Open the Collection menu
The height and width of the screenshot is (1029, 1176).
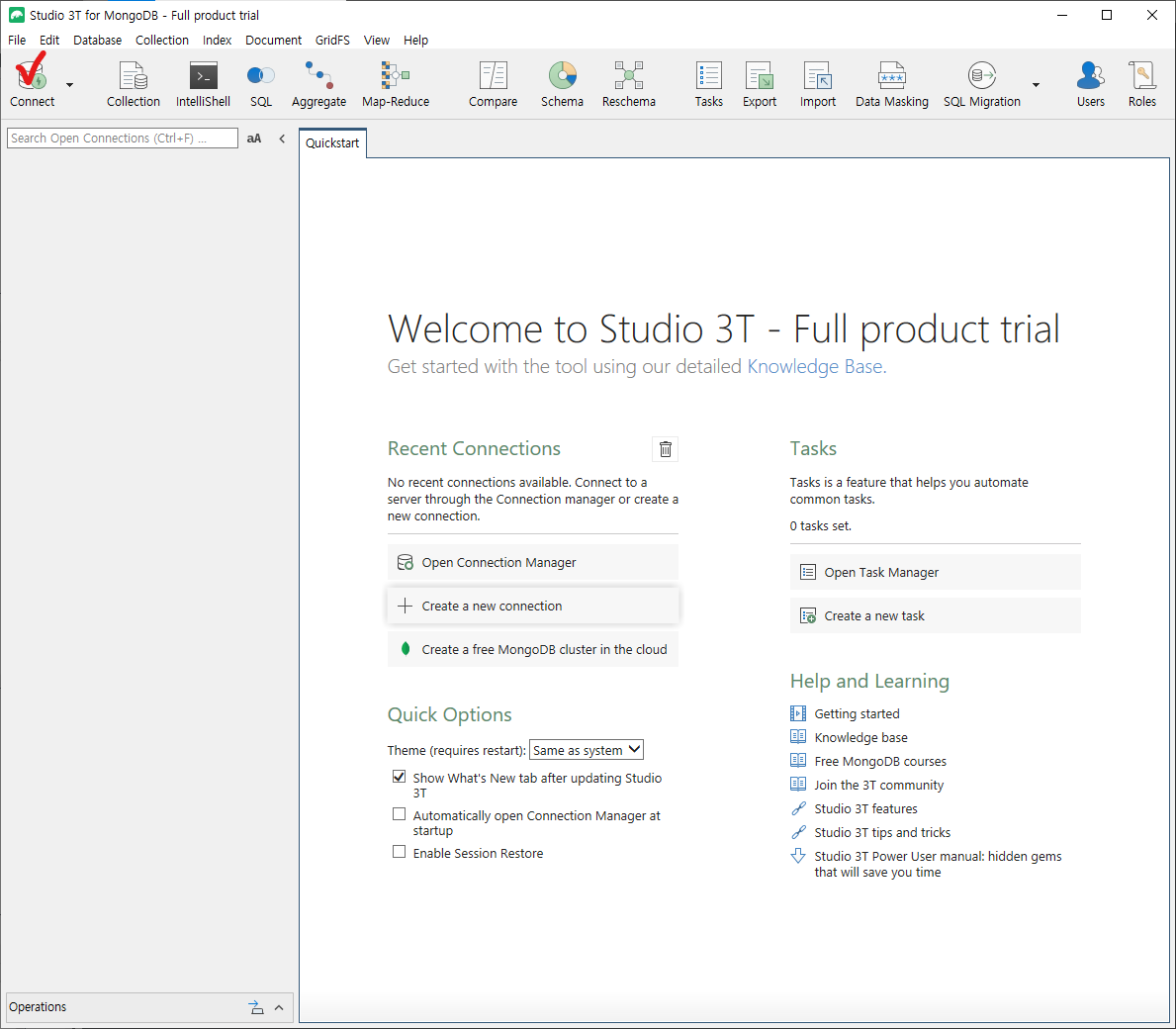[x=162, y=40]
